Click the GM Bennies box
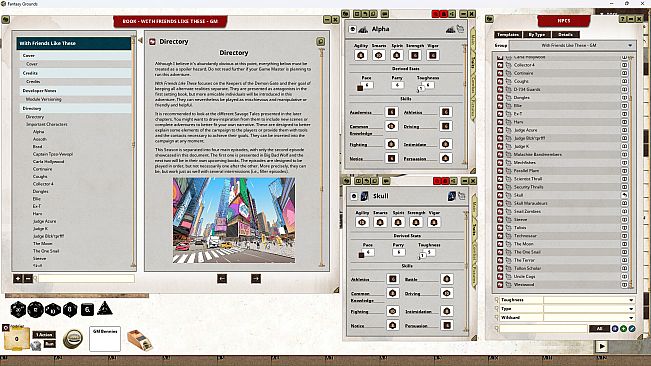 pos(105,339)
